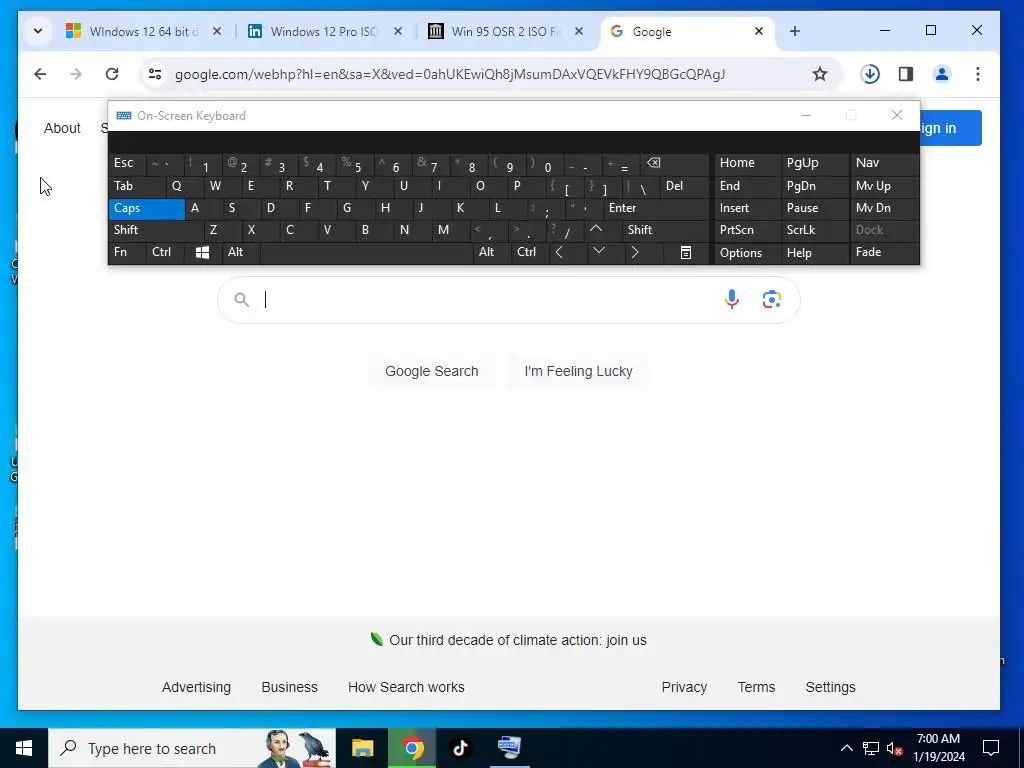Click PrtScn key on On-Screen Keyboard
This screenshot has height=768, width=1024.
(747, 230)
